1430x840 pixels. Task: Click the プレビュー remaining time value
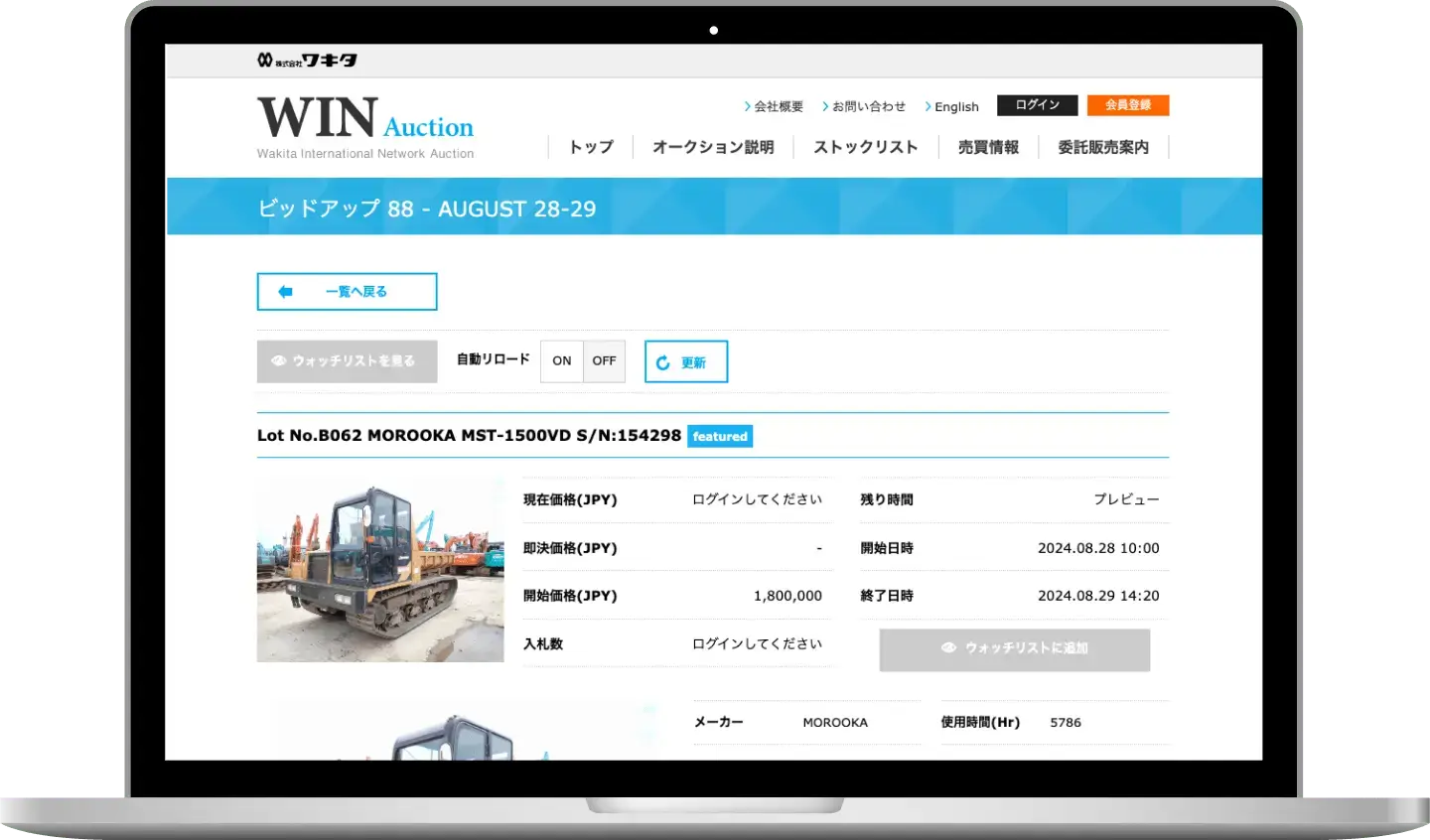click(1126, 499)
